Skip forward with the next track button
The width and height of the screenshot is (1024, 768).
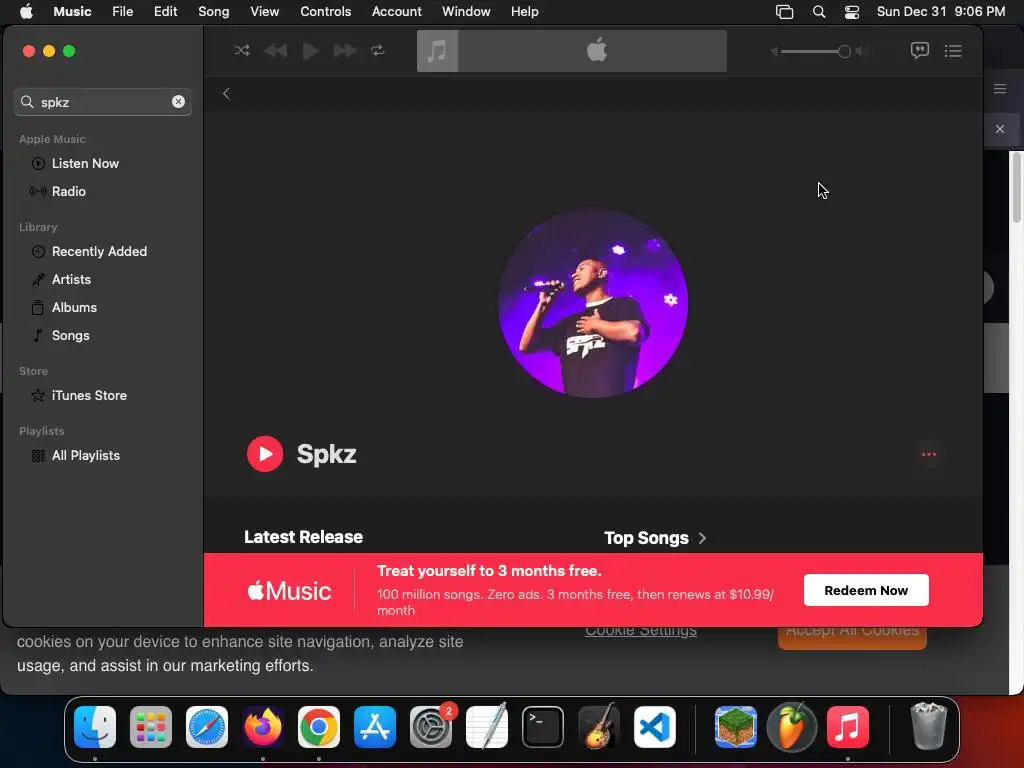click(x=345, y=50)
